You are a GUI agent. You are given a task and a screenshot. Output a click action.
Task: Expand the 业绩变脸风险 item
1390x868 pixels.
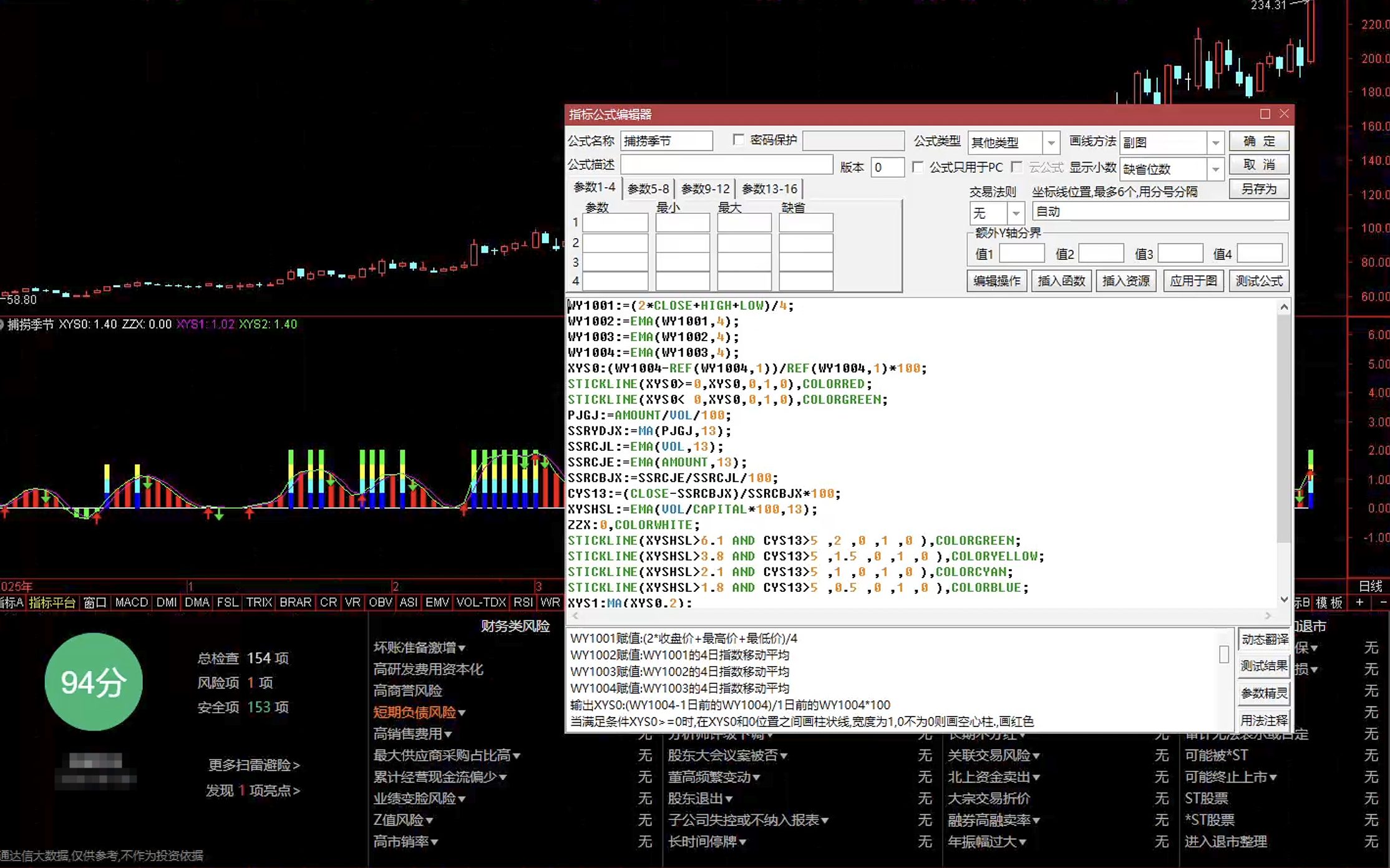point(462,799)
